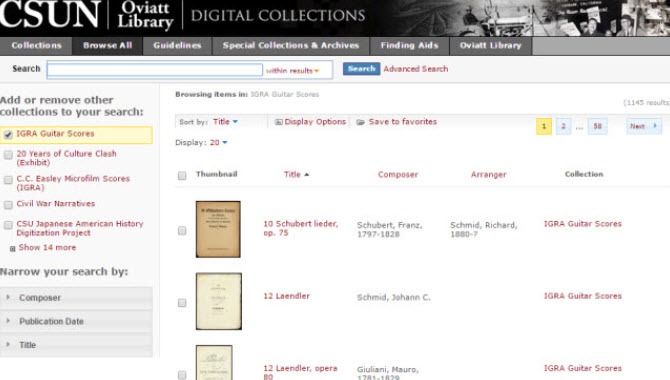
Task: Open the 12 Laendler score thumbnail
Action: pos(218,301)
